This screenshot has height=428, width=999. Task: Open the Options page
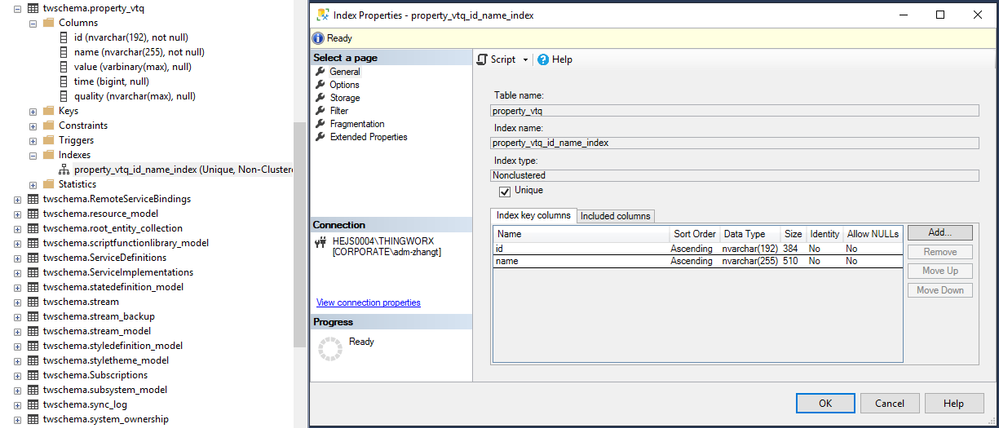345,85
